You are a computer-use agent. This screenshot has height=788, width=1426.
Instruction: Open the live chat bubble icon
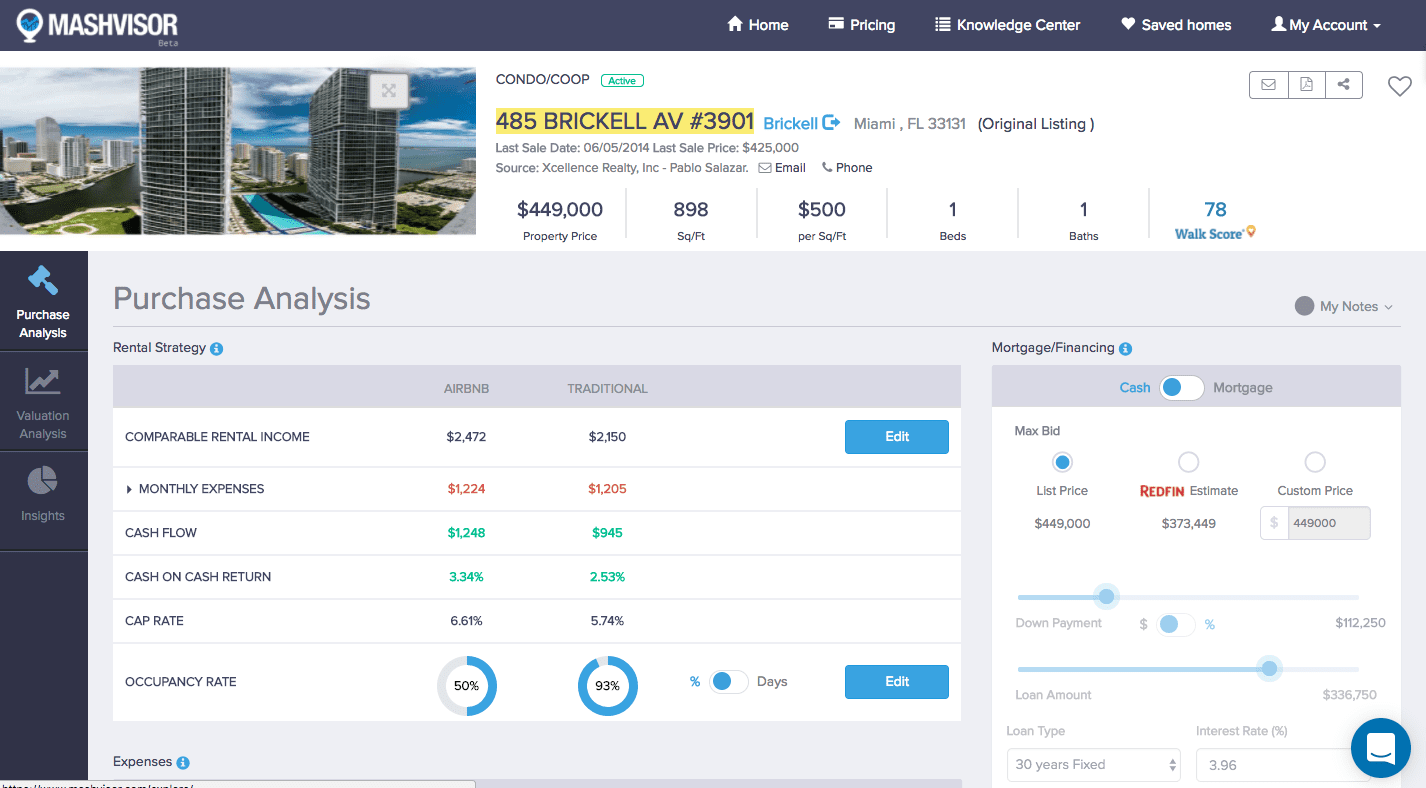point(1380,748)
